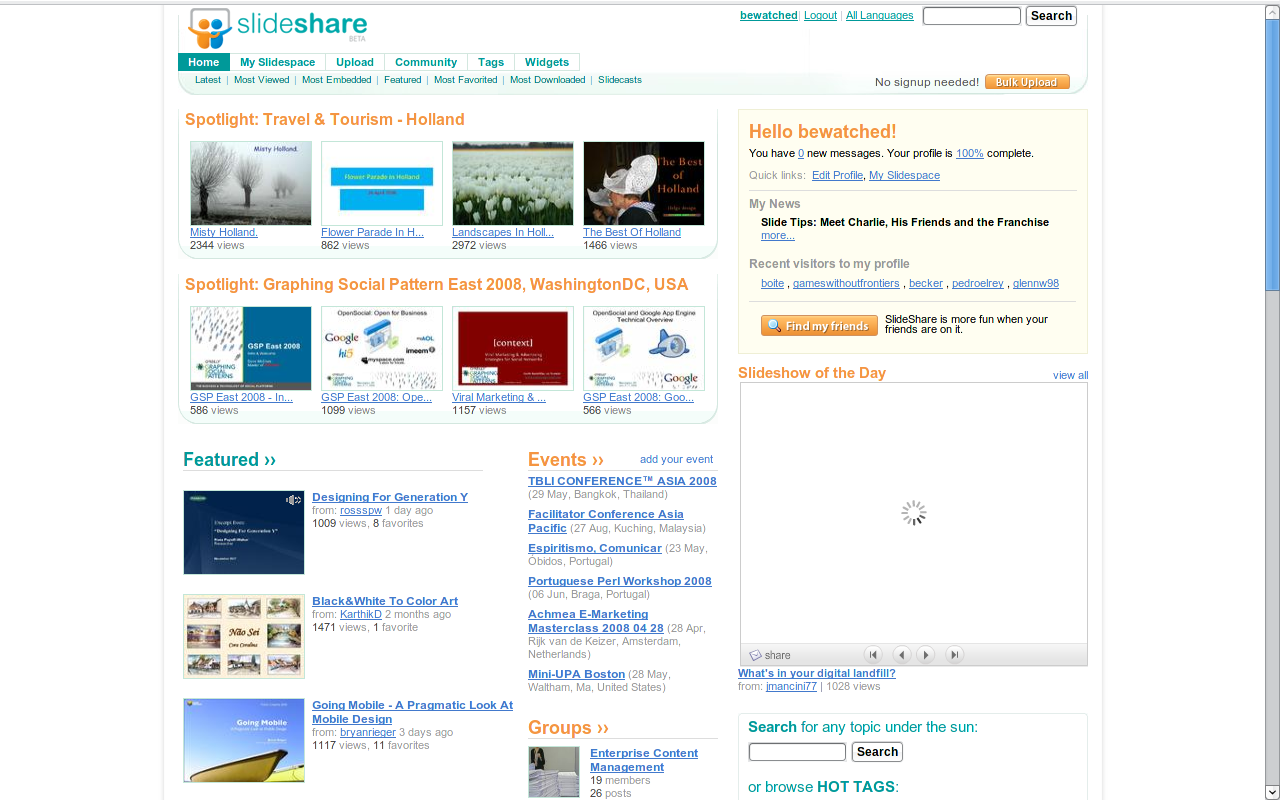Focus the lower topic search field
The height and width of the screenshot is (800, 1280).
point(797,752)
